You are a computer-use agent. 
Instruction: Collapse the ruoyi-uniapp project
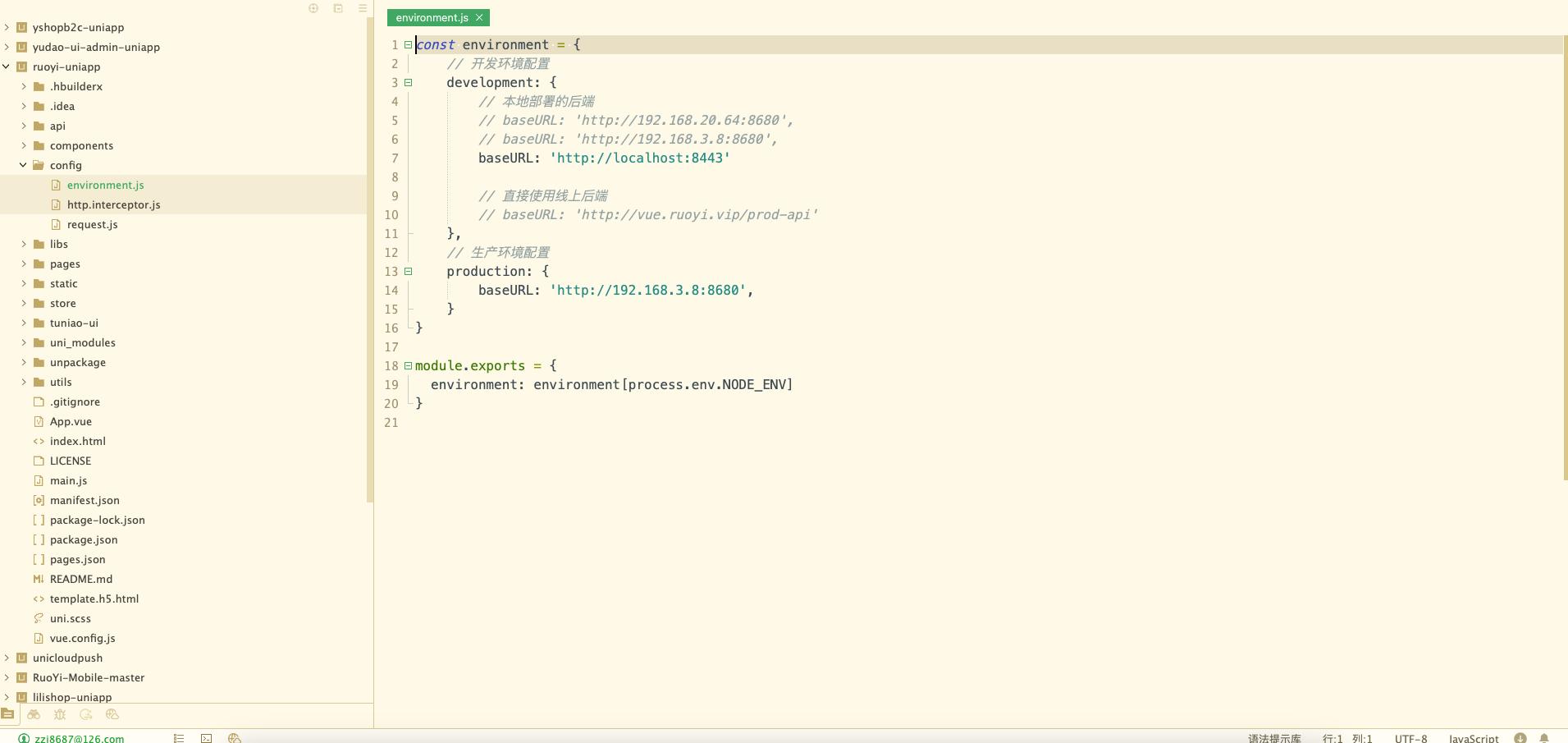pyautogui.click(x=7, y=67)
